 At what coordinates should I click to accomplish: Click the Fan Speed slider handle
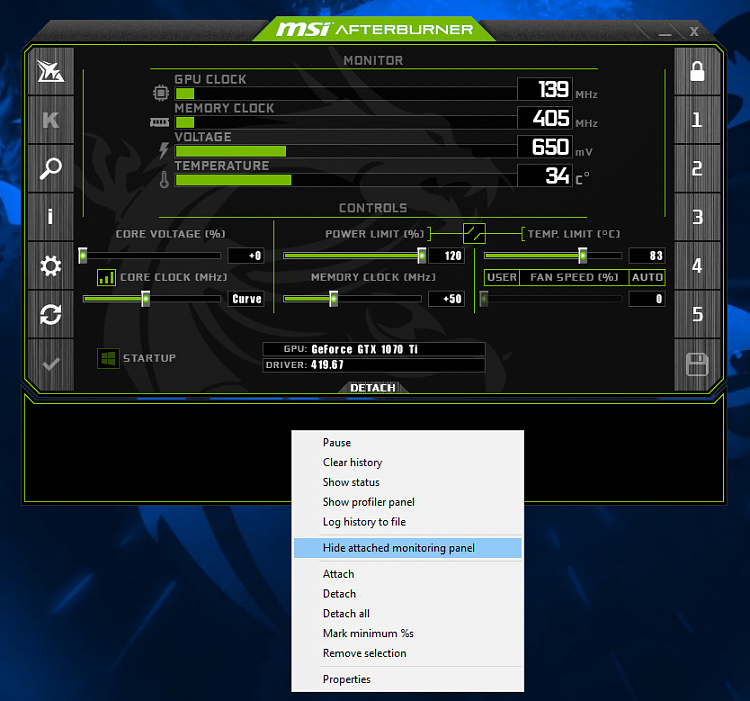coord(484,299)
